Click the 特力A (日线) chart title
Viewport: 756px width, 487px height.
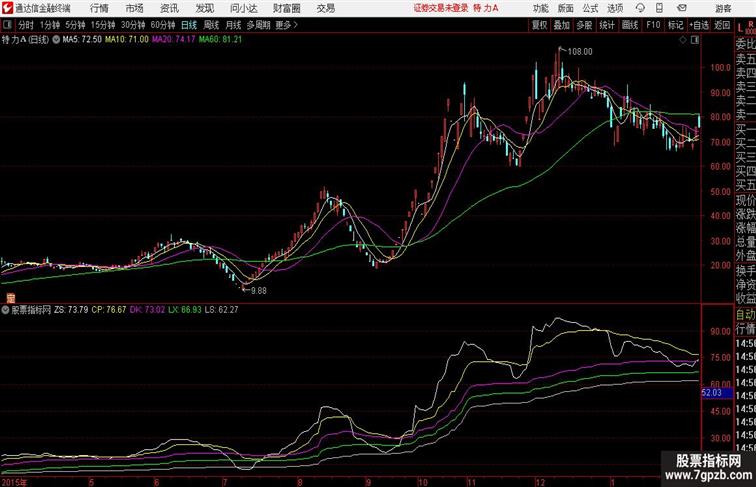[x=25, y=40]
